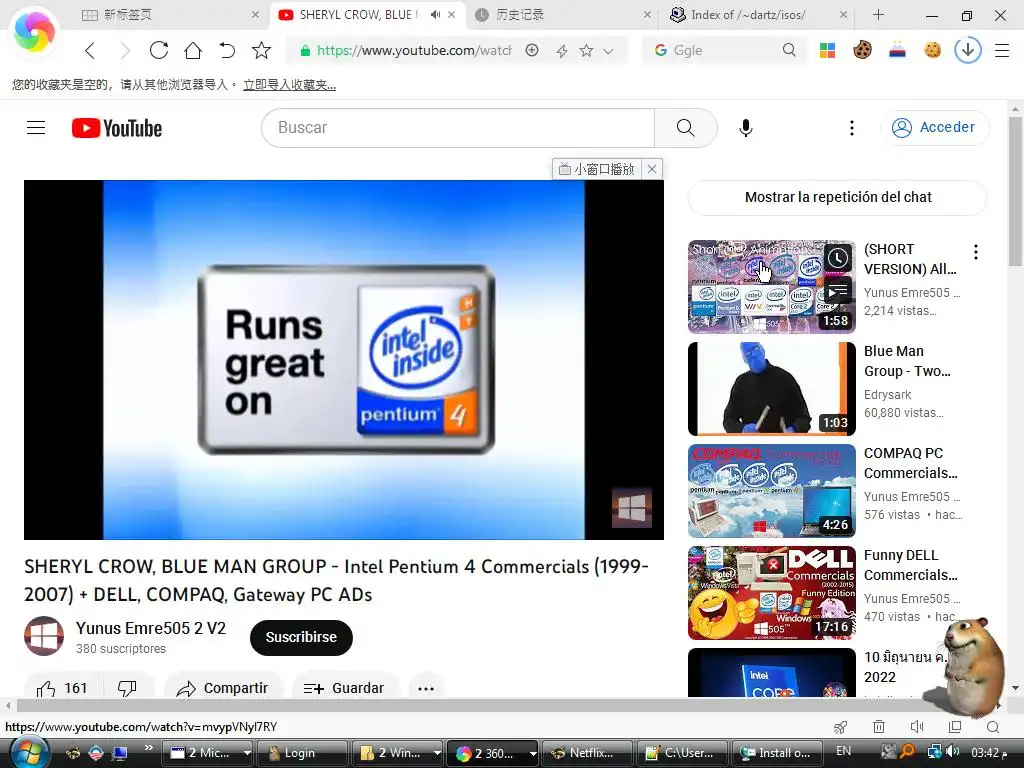Click the Ggle browser search box
The width and height of the screenshot is (1024, 768).
(725, 50)
